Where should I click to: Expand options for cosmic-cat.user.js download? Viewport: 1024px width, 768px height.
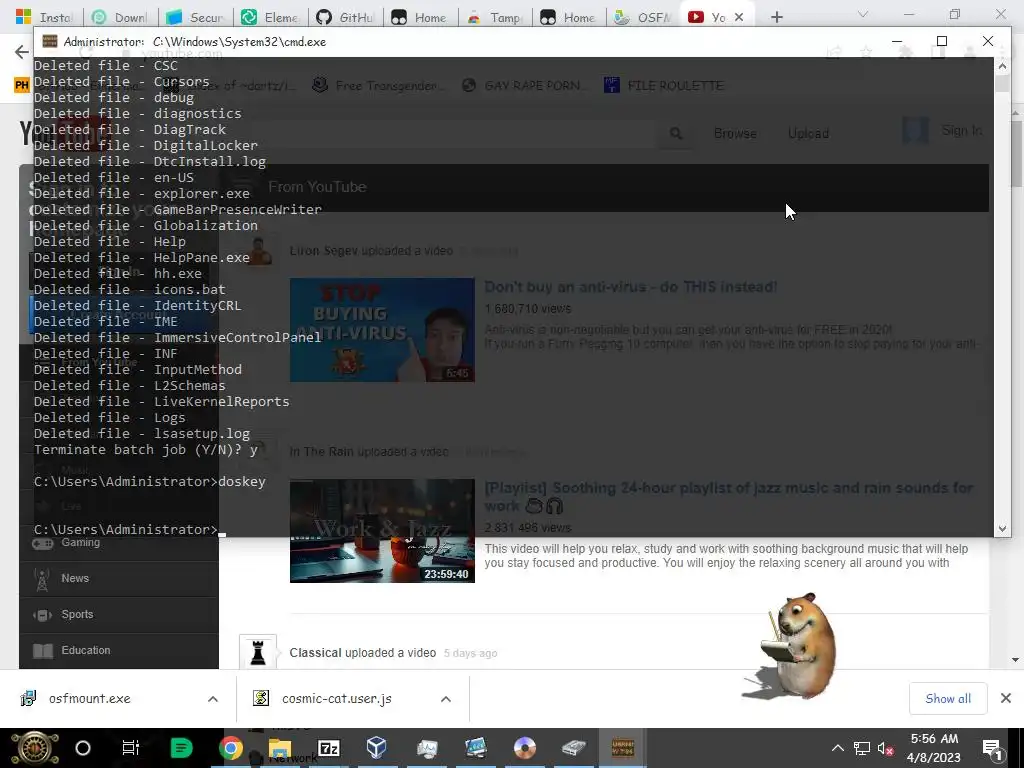click(445, 699)
